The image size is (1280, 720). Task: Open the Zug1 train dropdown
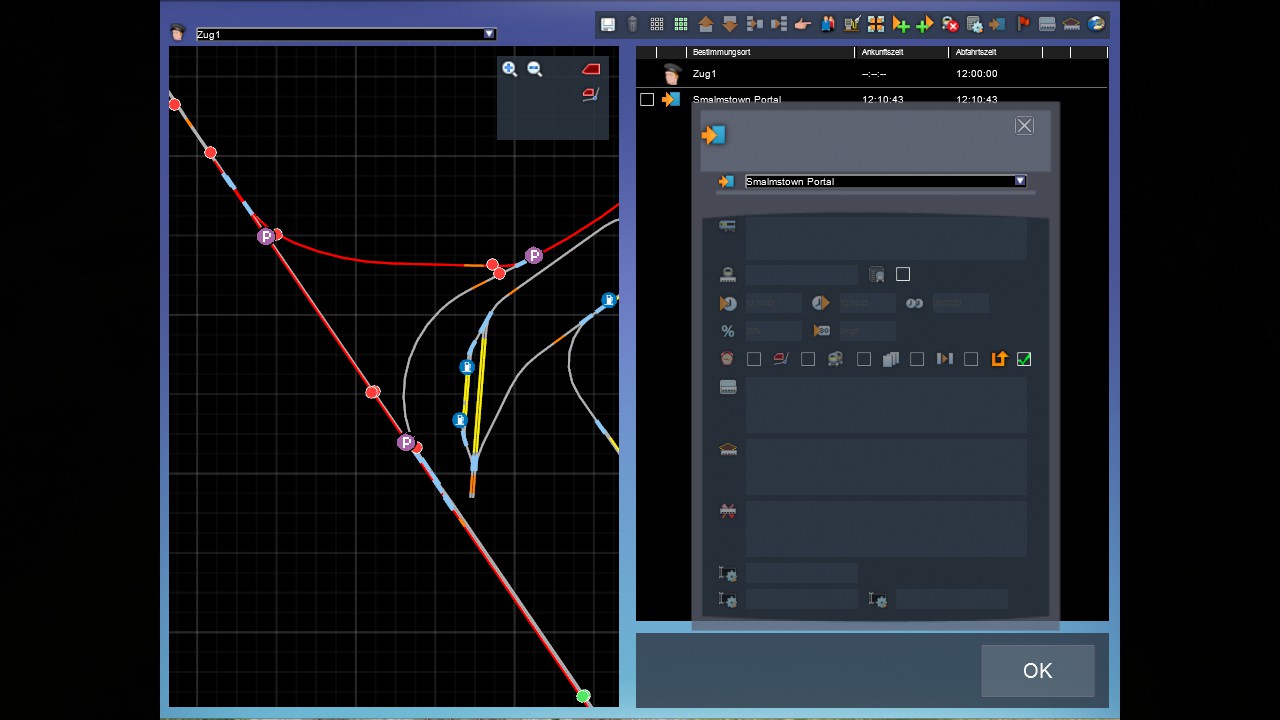point(489,34)
